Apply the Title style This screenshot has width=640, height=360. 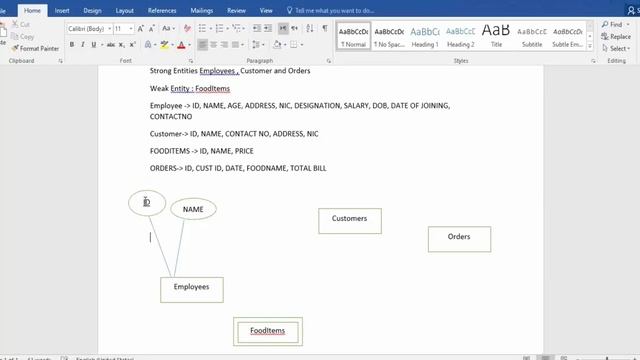point(496,36)
